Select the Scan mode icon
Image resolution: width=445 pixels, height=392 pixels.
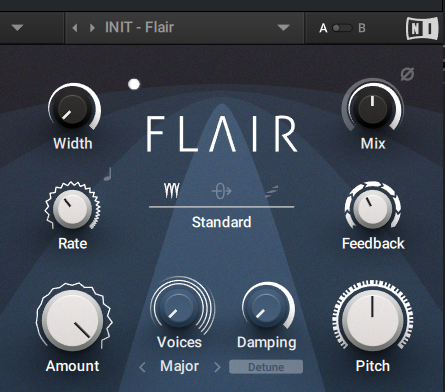point(271,192)
